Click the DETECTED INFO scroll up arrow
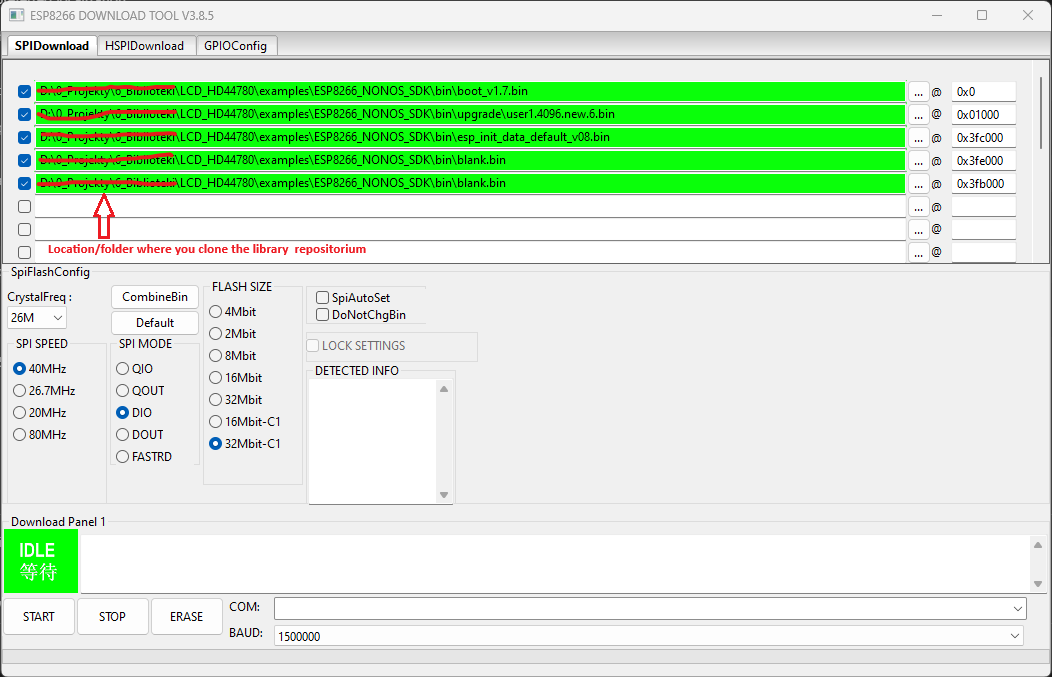The height and width of the screenshot is (677, 1052). click(443, 389)
